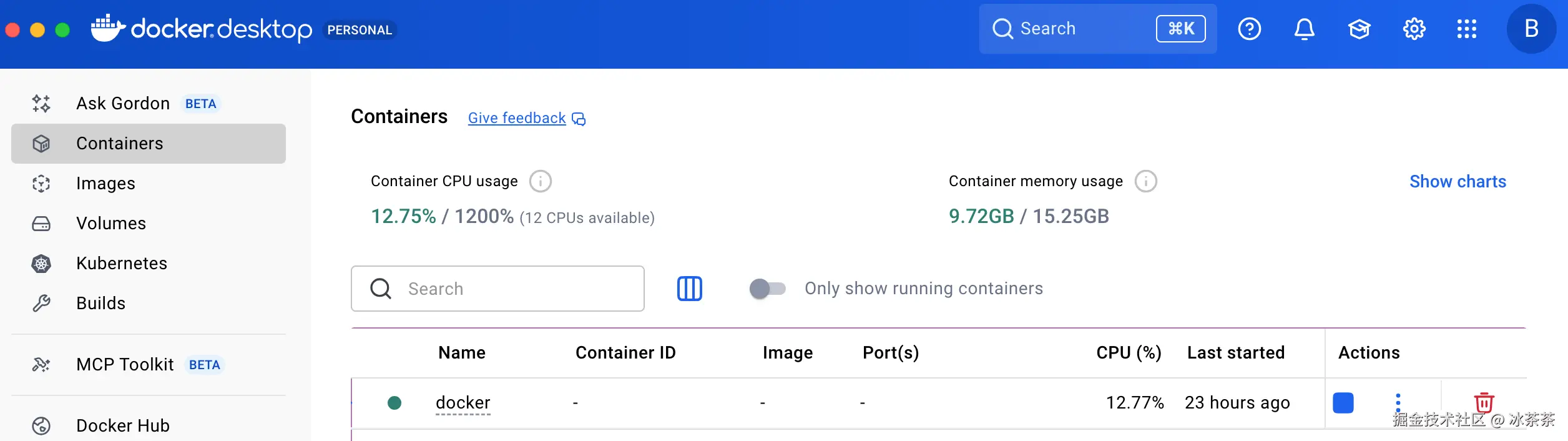Toggle Only show running containers

[x=767, y=289]
